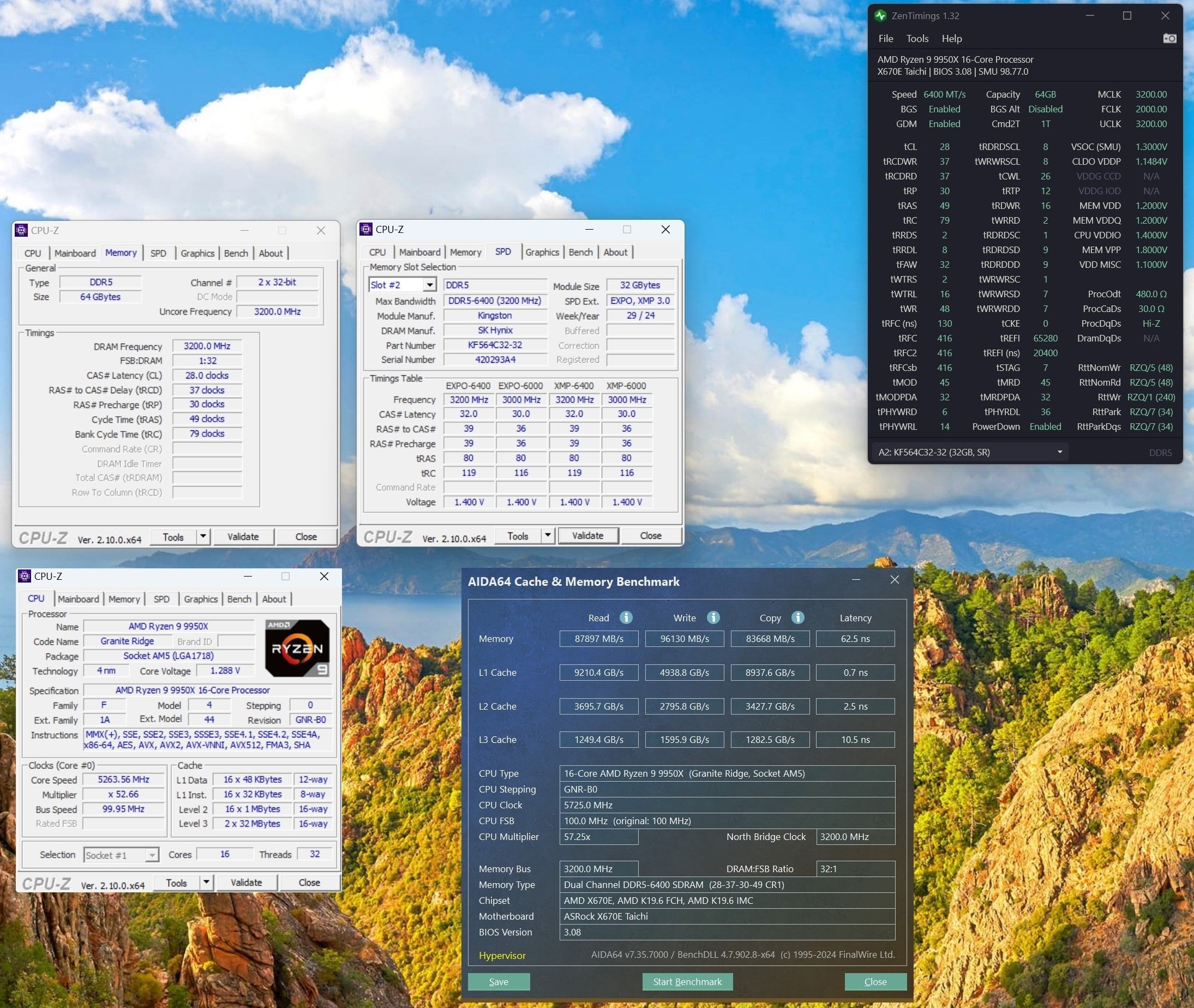Screen dimensions: 1194x1008
Task: Click the yellow Hypervisor text in AIDA64
Action: [x=502, y=955]
